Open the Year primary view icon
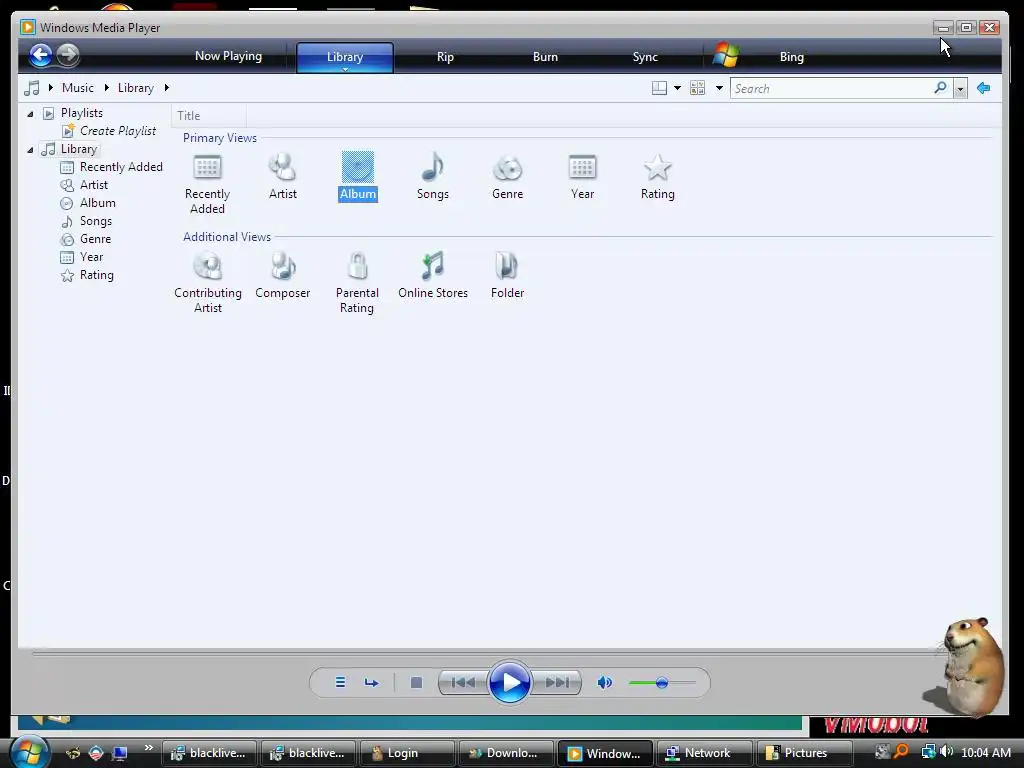The height and width of the screenshot is (768, 1024). click(x=582, y=168)
